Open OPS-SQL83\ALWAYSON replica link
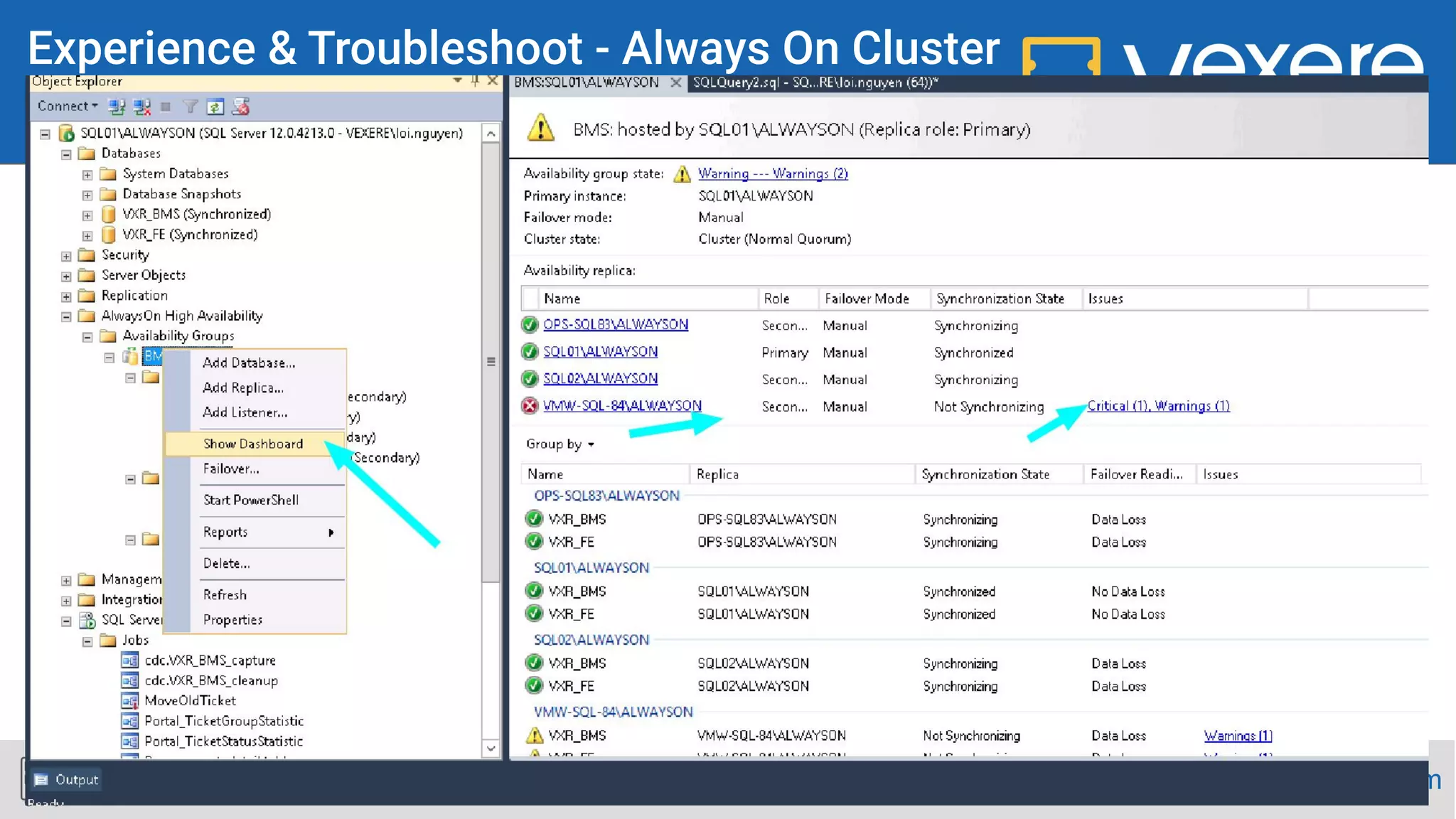This screenshot has width=1456, height=819. (x=616, y=325)
